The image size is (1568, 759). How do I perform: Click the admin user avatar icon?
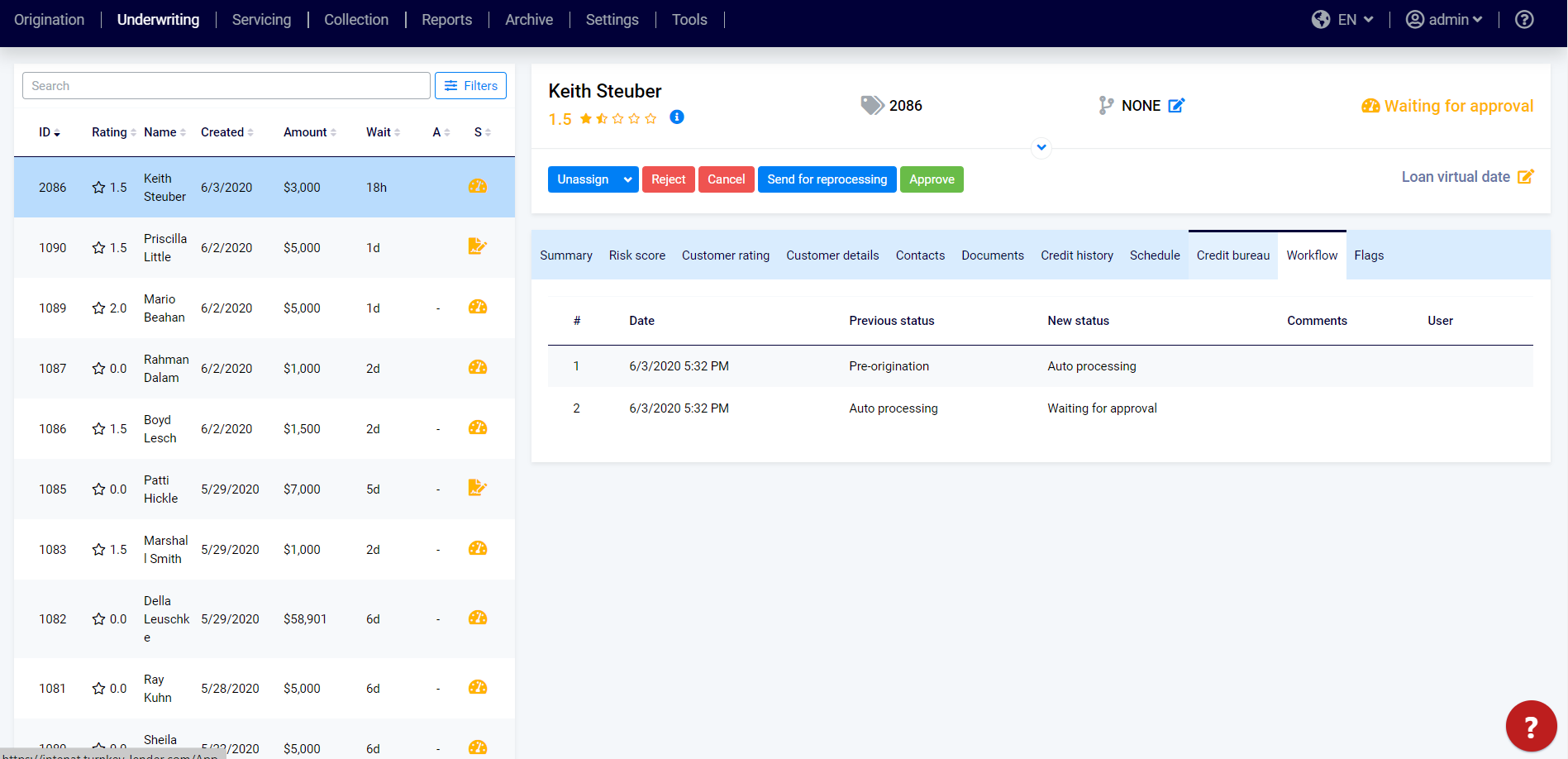(1415, 19)
